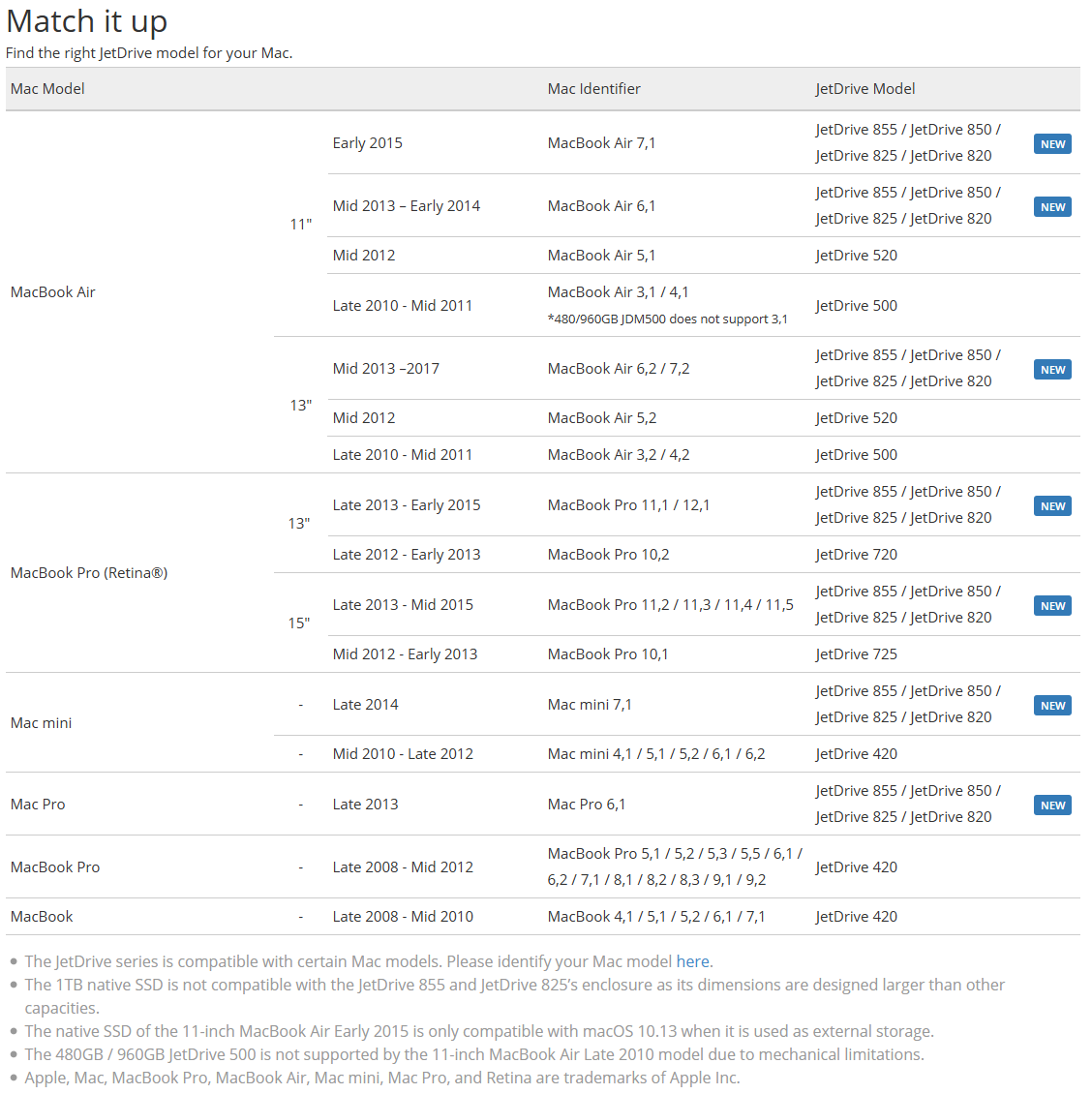Select the 'MacBook Pro (Retina®)' model cell
Viewport: 1092px width, 1094px height.
(89, 573)
